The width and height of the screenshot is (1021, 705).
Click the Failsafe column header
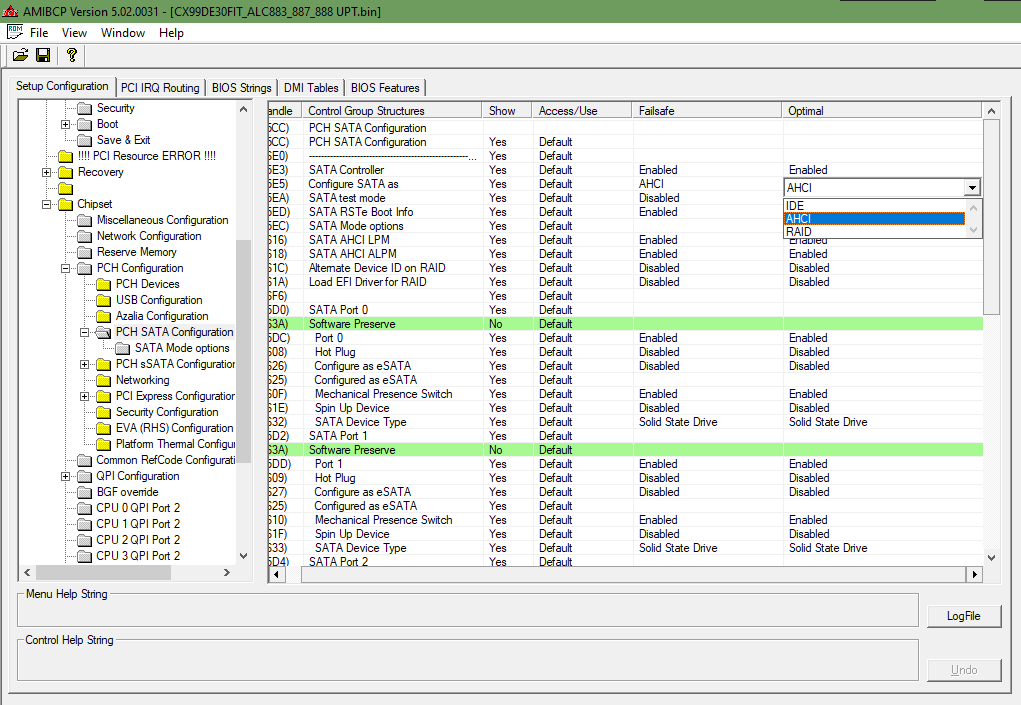706,111
